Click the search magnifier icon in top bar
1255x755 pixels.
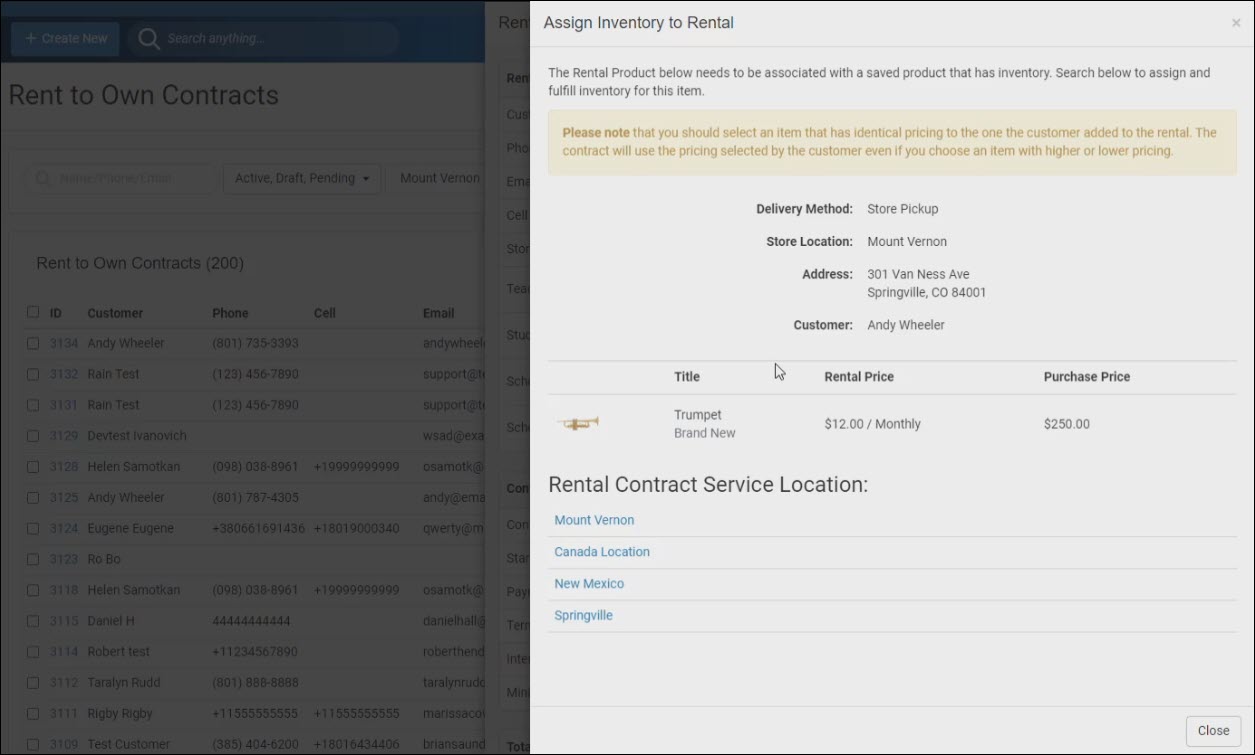coord(149,38)
